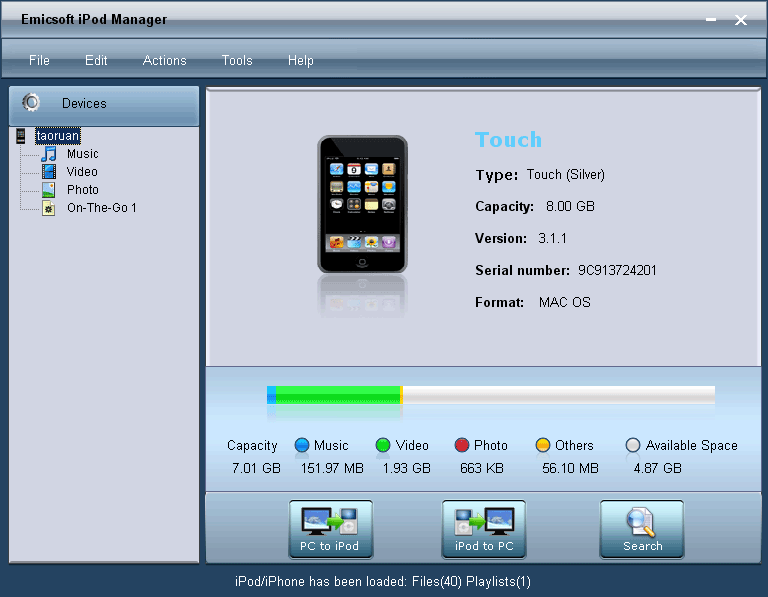
Task: Select the Video category label
Action: click(82, 172)
